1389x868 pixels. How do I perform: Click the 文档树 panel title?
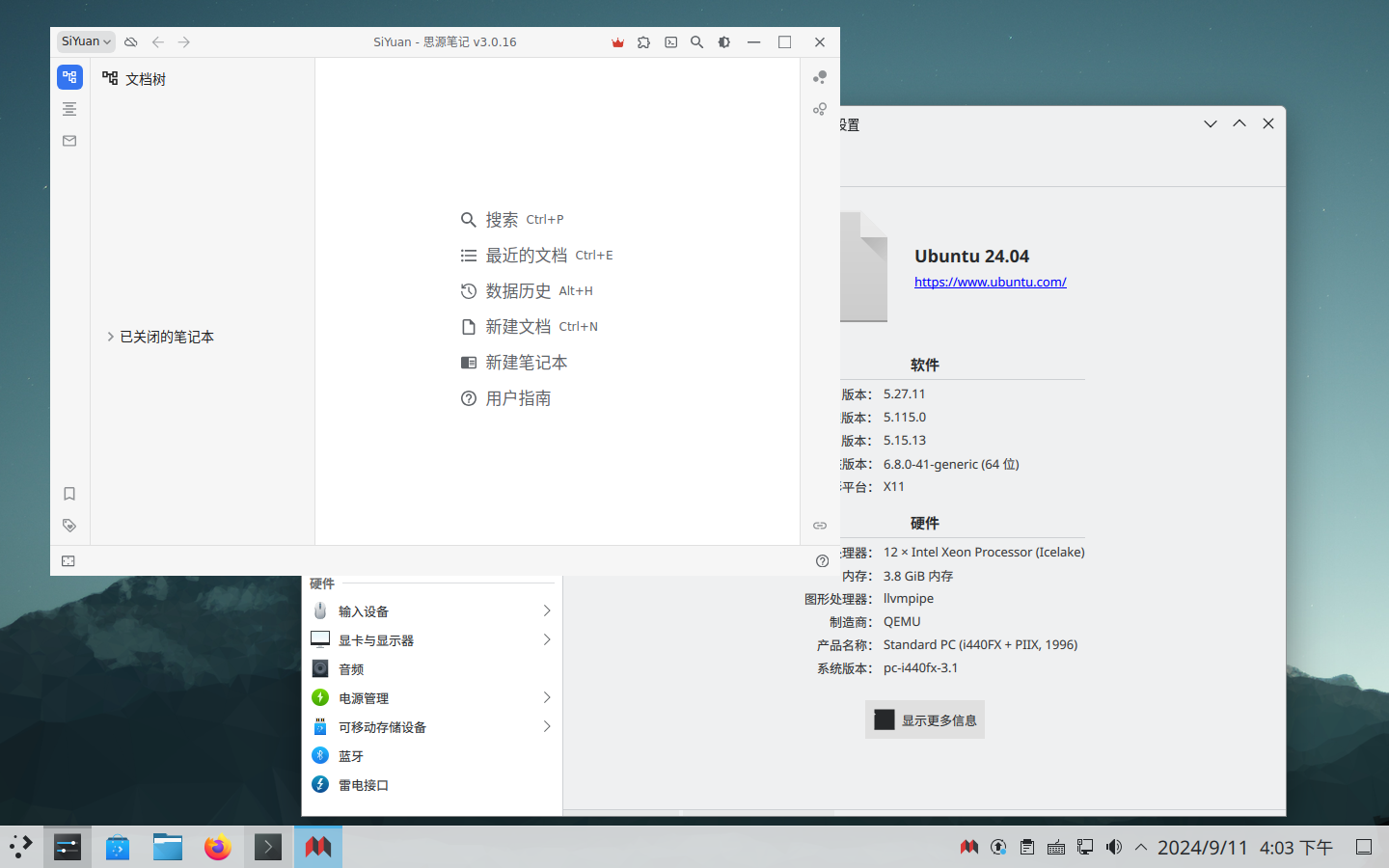146,79
